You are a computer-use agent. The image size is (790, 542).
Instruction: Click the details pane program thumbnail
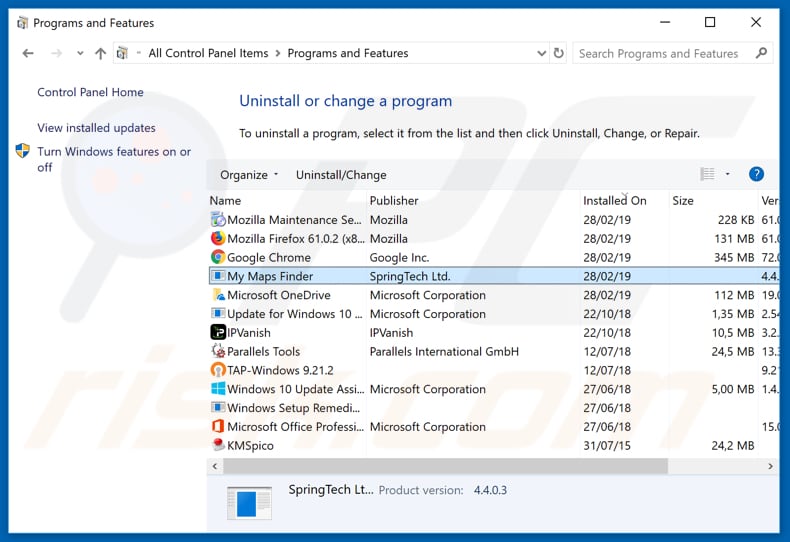pyautogui.click(x=249, y=503)
